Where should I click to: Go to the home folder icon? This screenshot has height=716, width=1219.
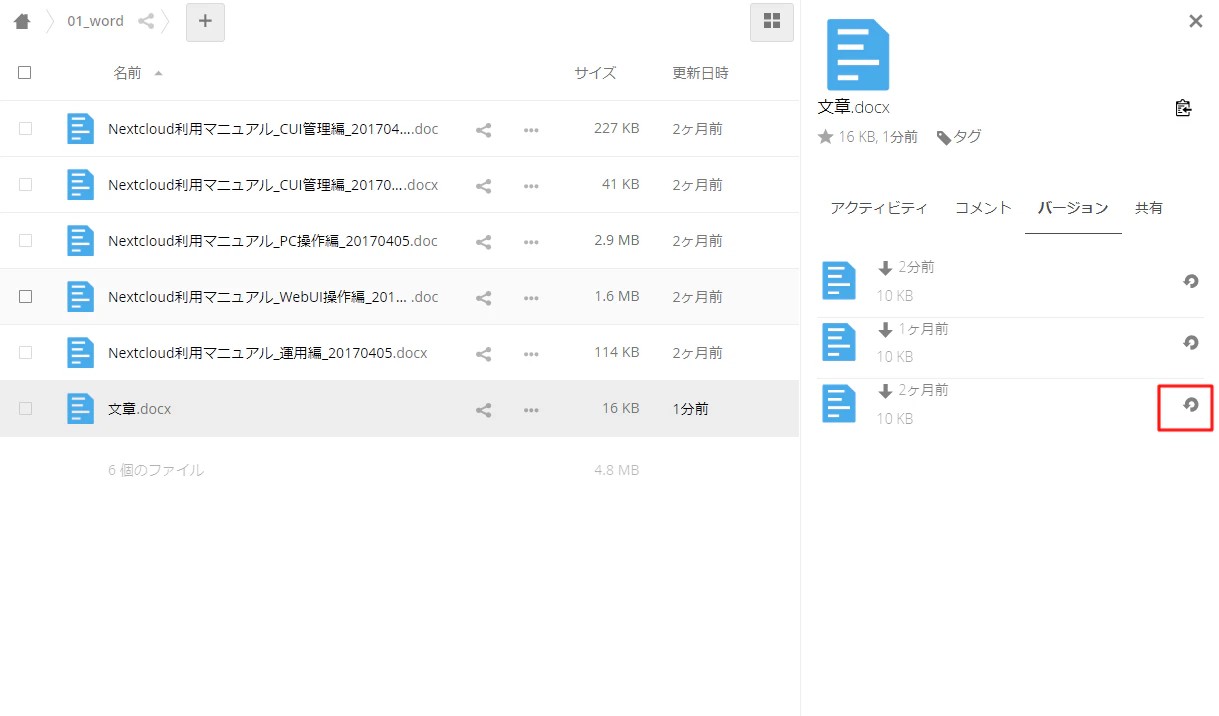tap(21, 21)
